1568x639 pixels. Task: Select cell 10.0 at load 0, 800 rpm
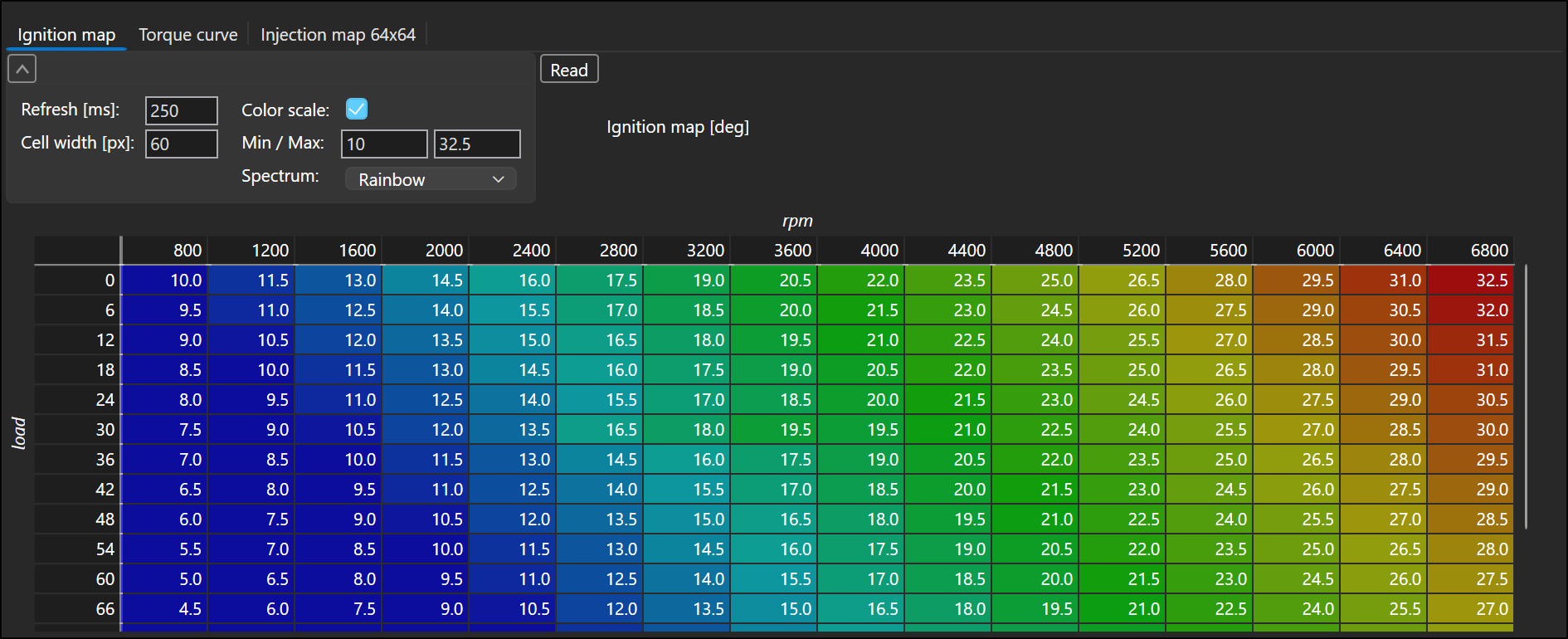[x=164, y=280]
